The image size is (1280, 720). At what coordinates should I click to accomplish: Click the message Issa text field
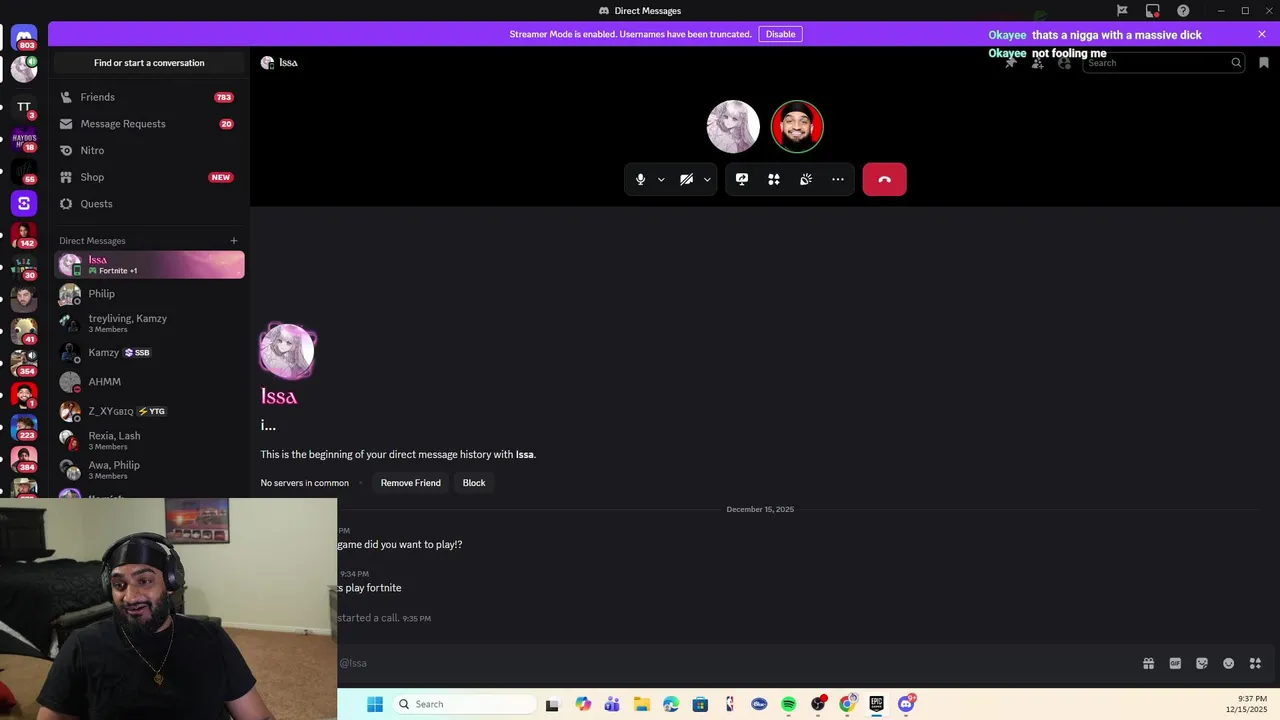(x=735, y=663)
